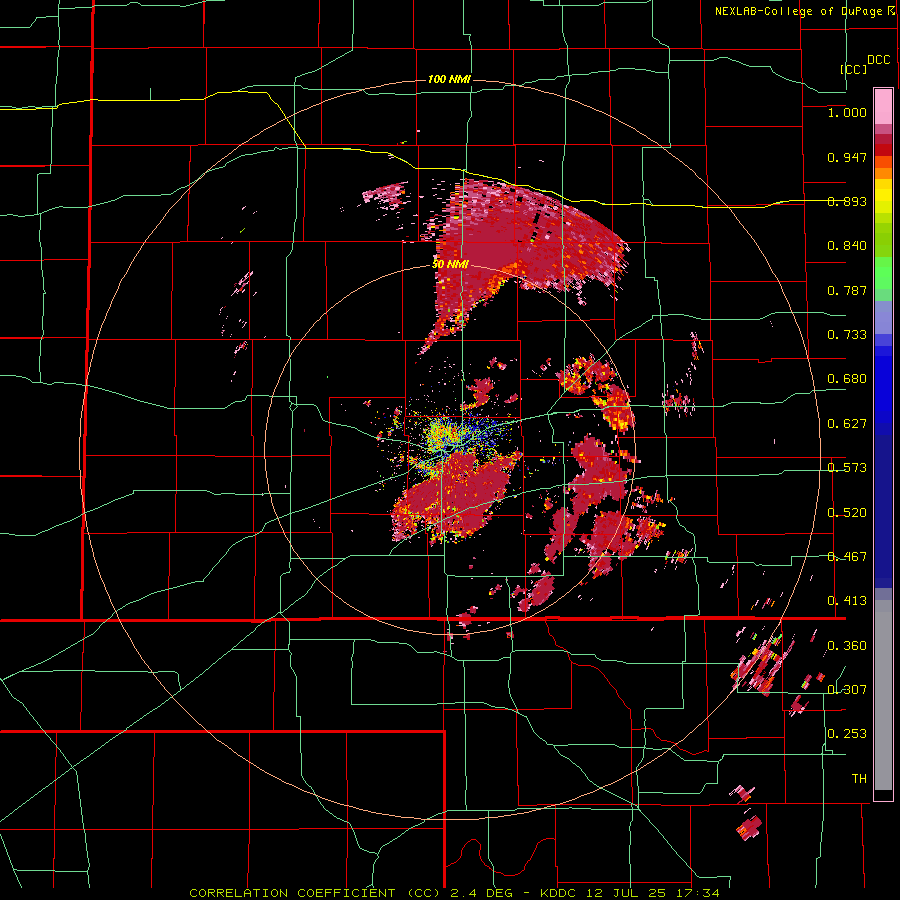Click the 0.520 color scale value

tap(847, 513)
